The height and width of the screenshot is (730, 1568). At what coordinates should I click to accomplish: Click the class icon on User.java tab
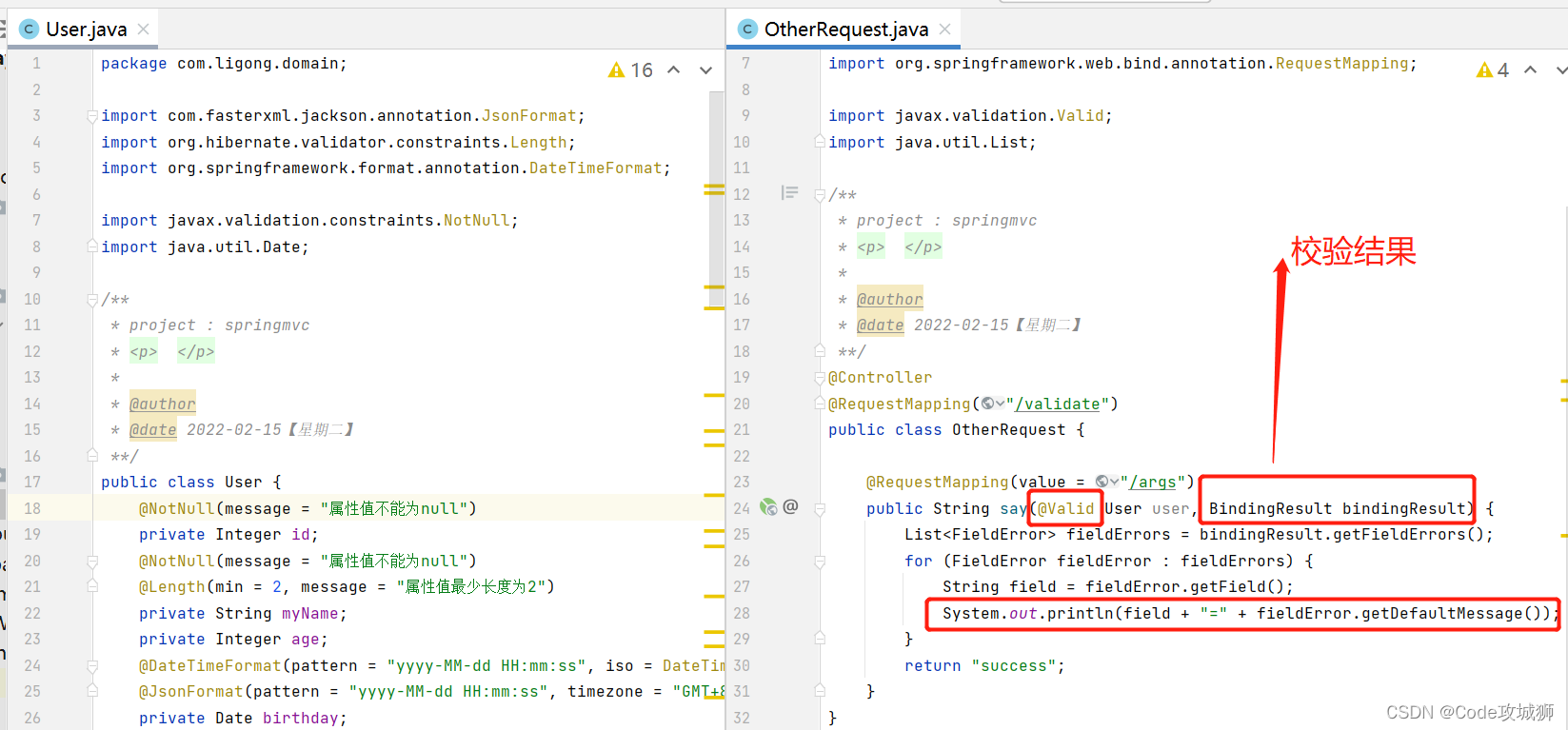tap(29, 30)
